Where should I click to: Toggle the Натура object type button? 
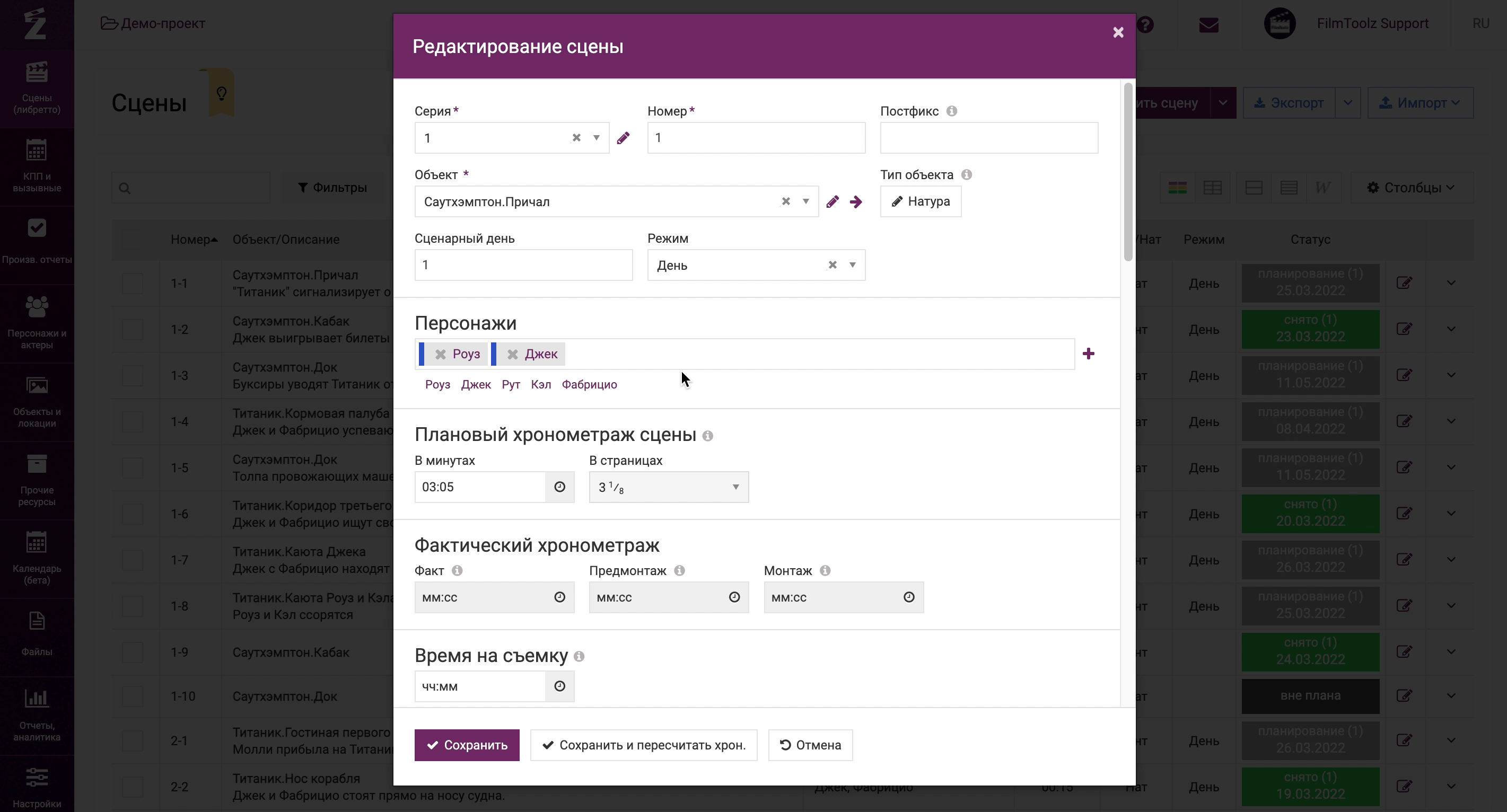(920, 202)
